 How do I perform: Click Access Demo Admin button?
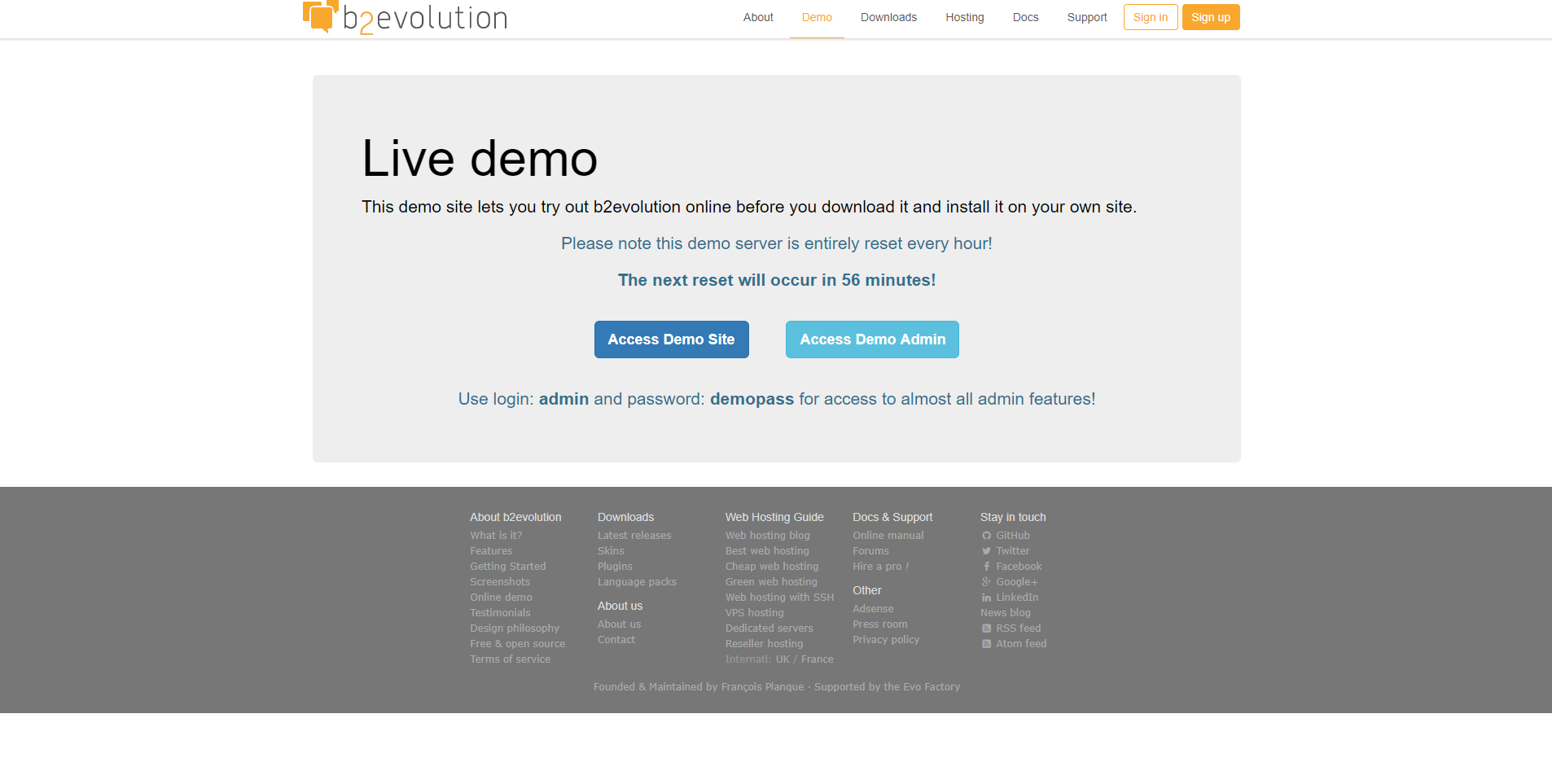pyautogui.click(x=872, y=339)
